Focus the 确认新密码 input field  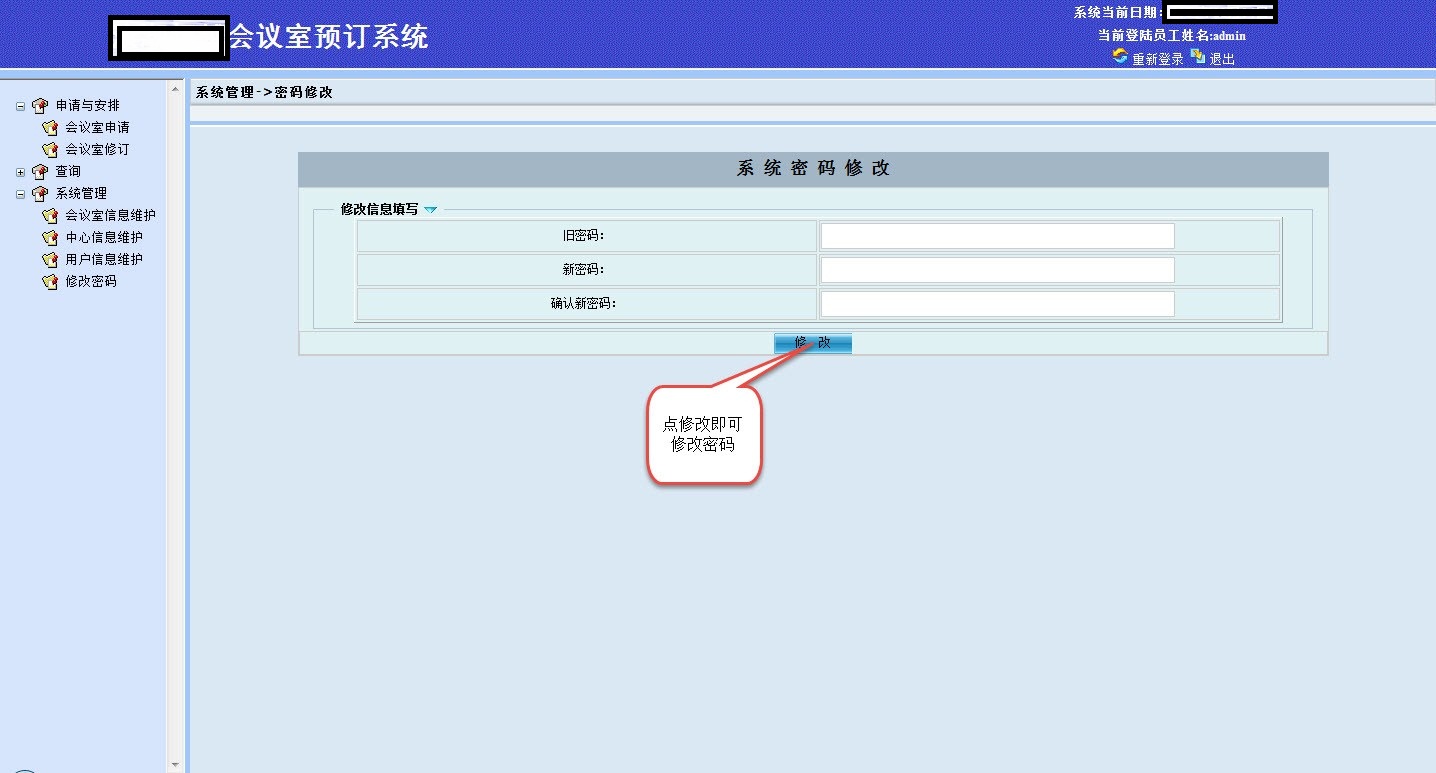click(x=997, y=304)
